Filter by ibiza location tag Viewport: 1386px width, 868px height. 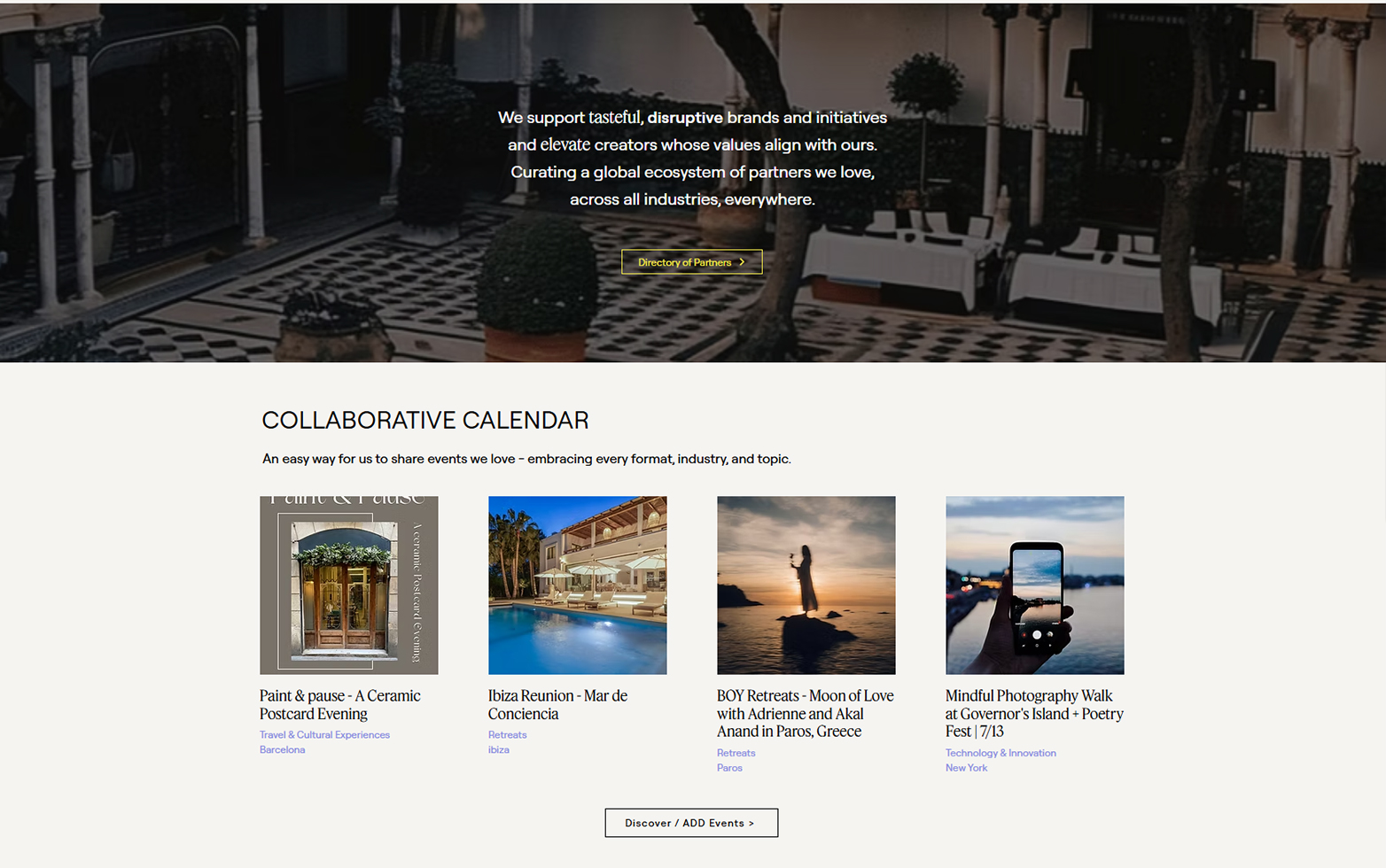(499, 750)
